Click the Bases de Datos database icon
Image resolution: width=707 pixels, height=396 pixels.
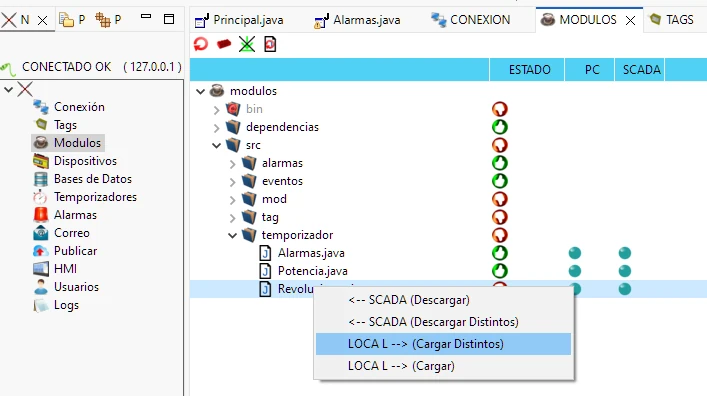(x=41, y=179)
